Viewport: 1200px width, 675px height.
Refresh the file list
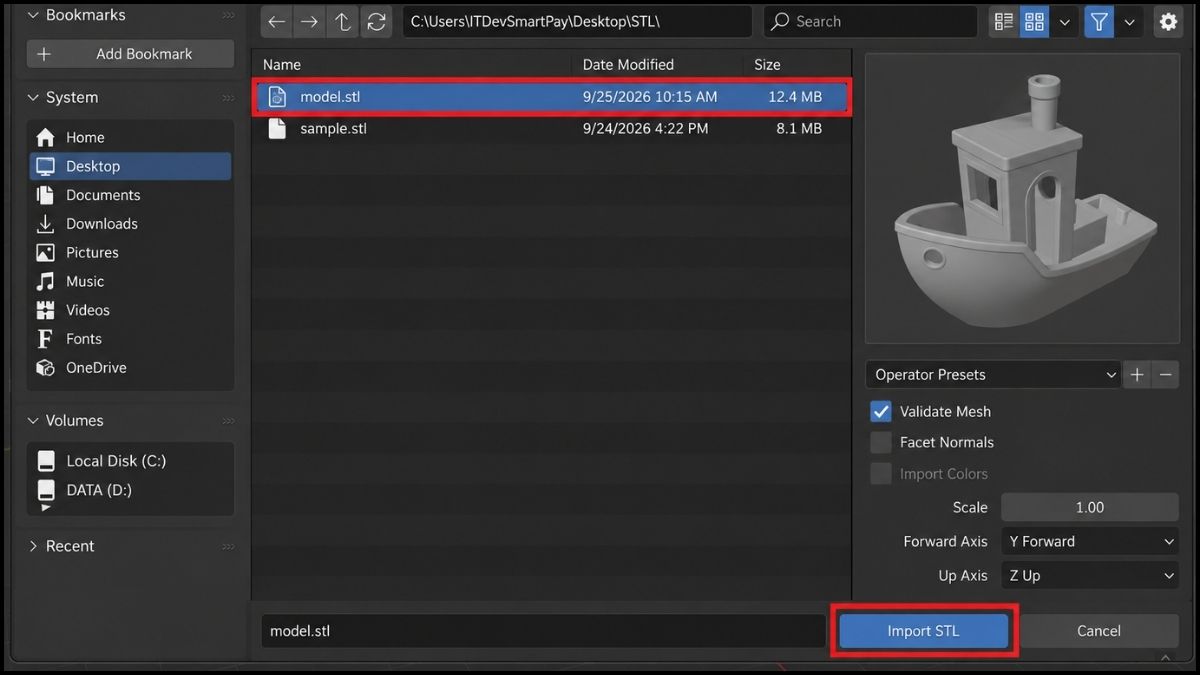(376, 21)
